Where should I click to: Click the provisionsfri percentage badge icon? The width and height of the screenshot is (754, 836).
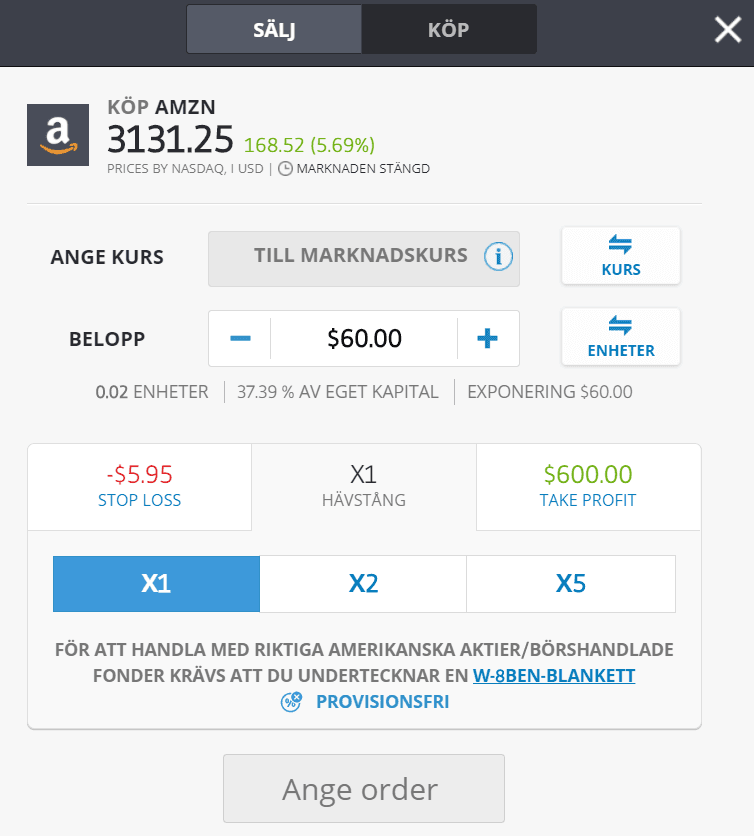point(290,702)
